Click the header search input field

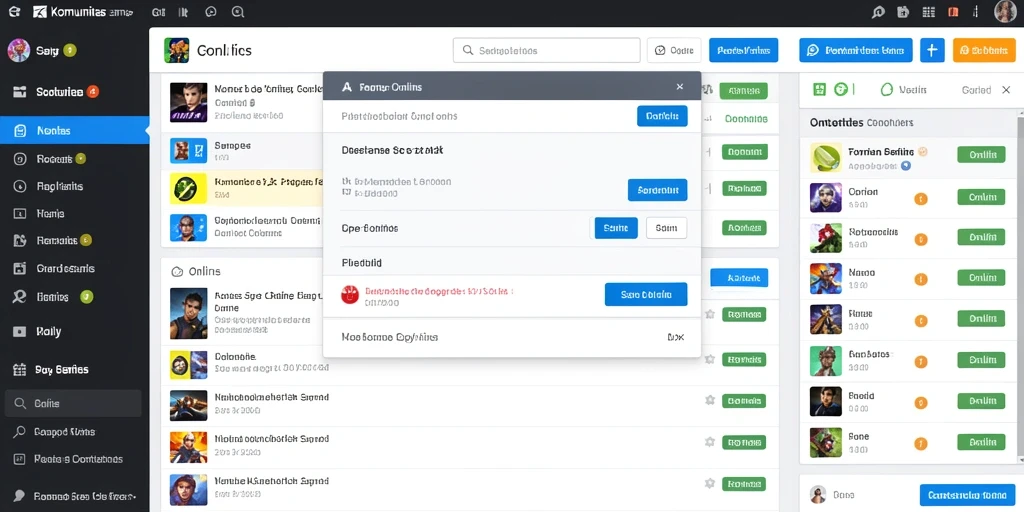[547, 50]
